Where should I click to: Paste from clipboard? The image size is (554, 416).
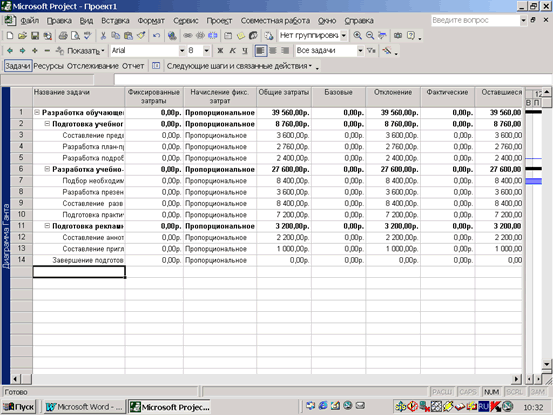[x=128, y=36]
